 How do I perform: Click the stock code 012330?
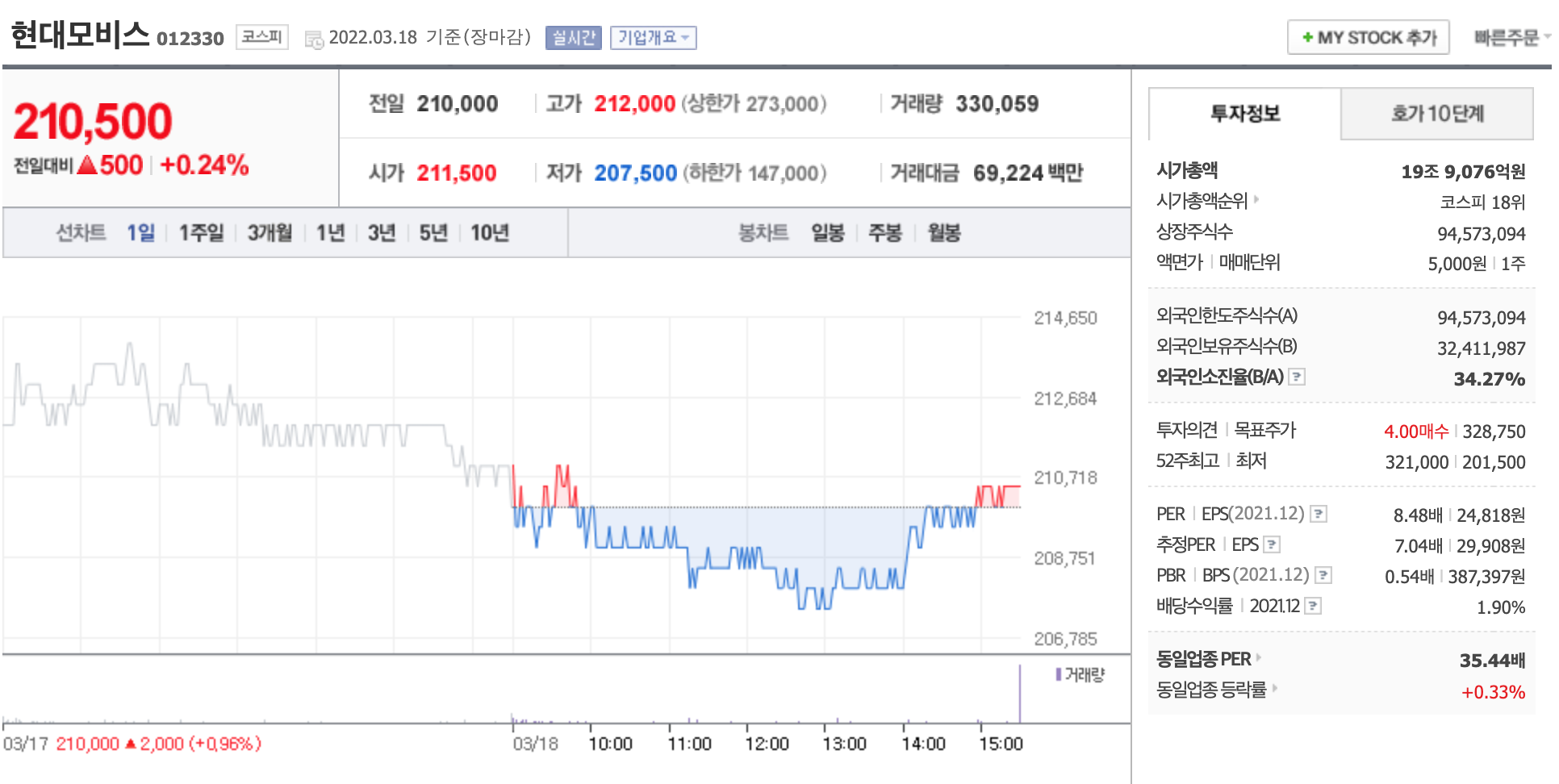coord(190,39)
